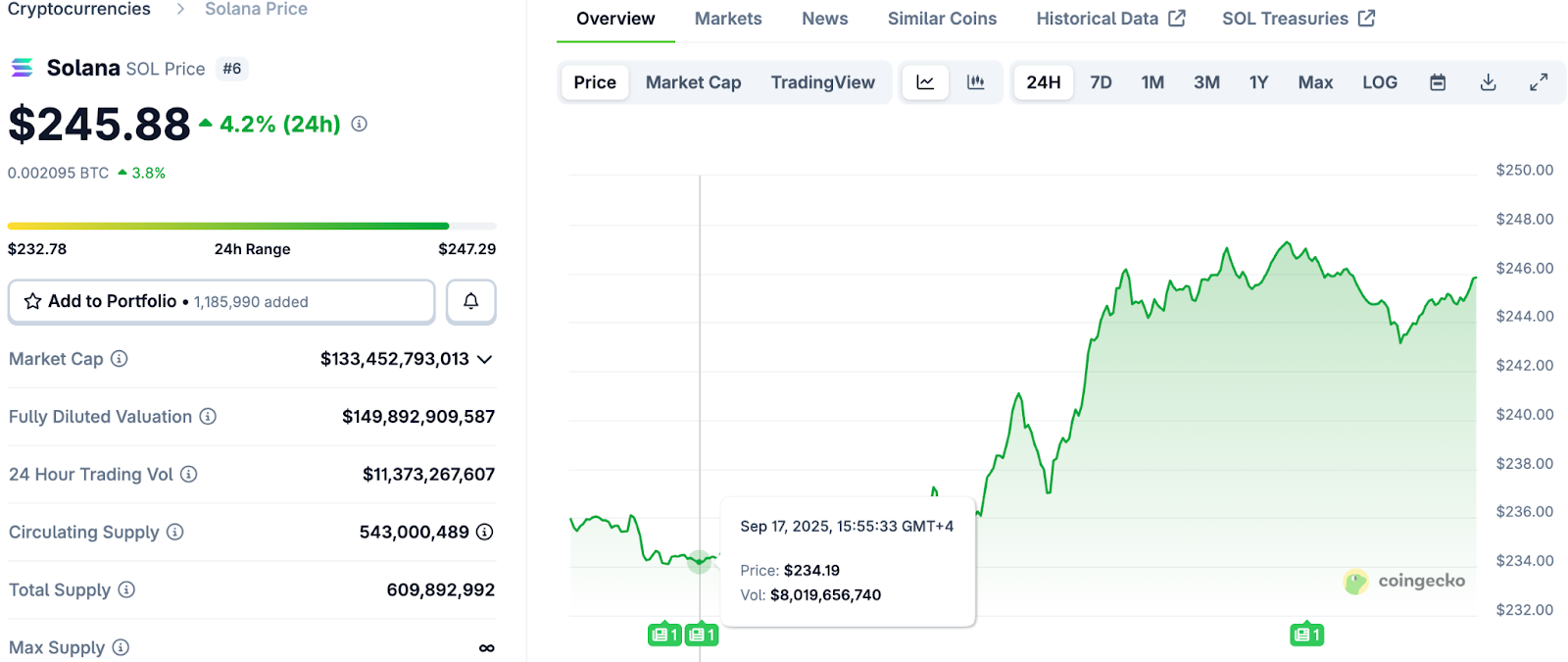Open Fully Diluted Valuation info icon
The width and height of the screenshot is (1568, 662).
pos(208,416)
